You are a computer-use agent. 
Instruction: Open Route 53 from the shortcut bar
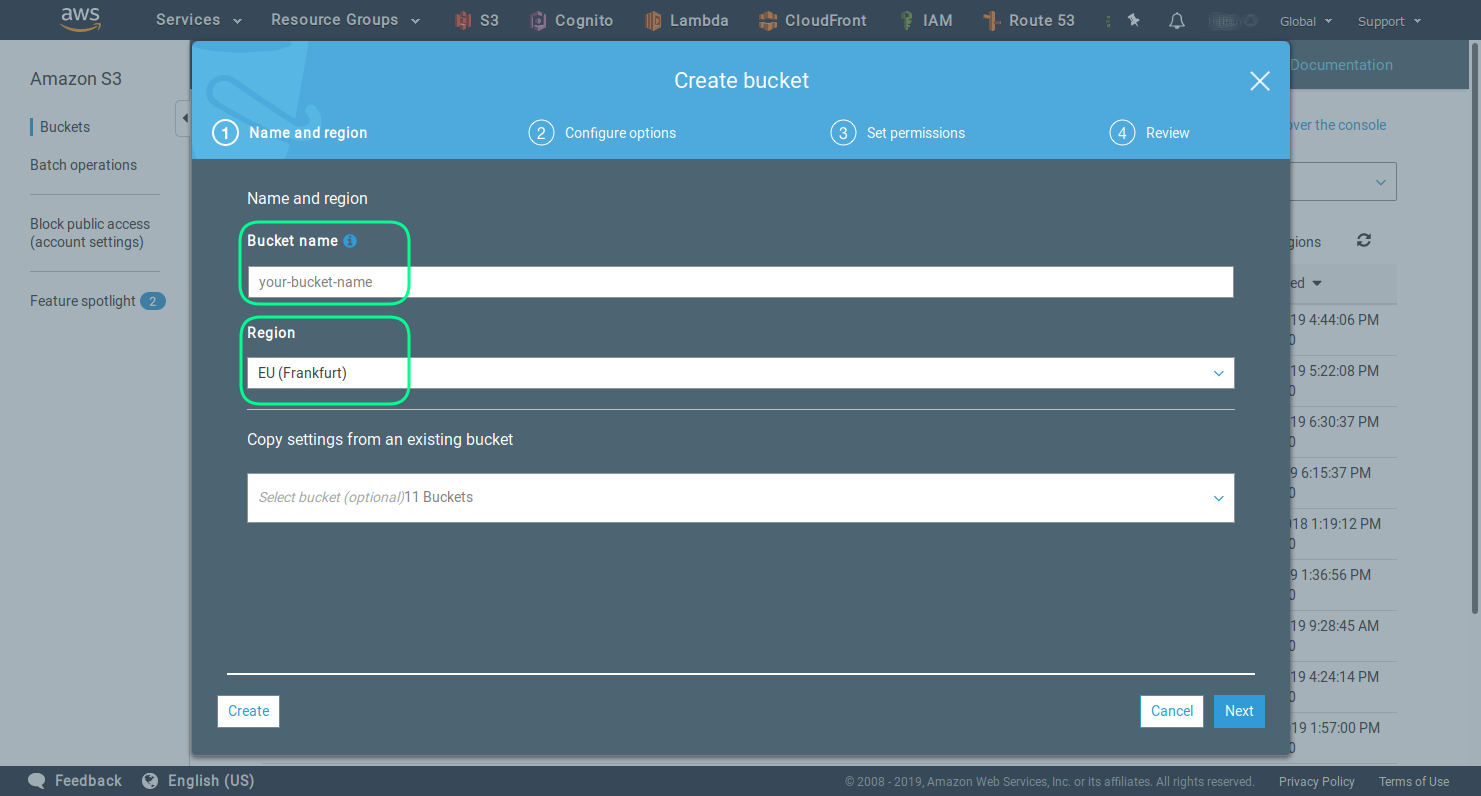1029,20
